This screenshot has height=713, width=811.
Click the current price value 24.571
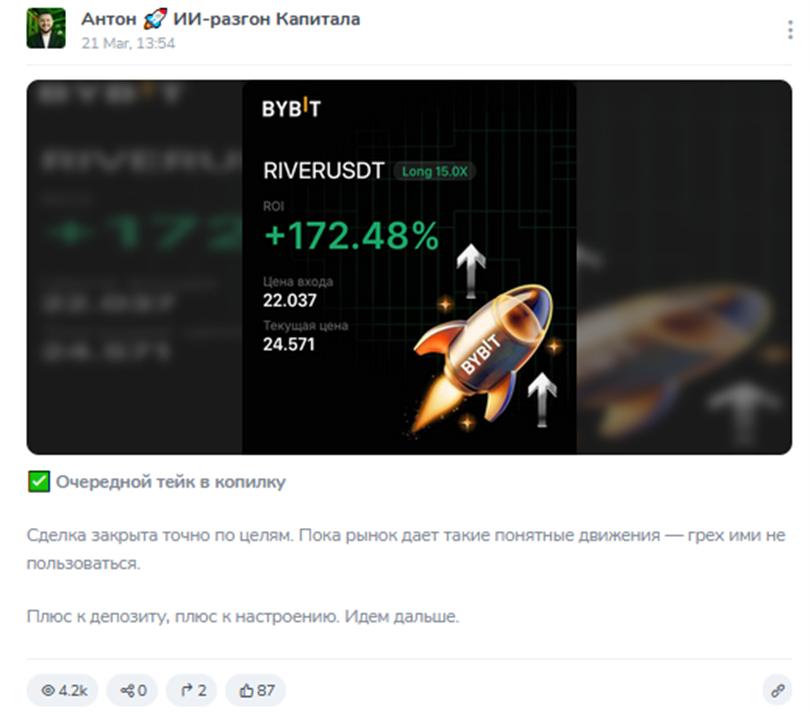click(289, 344)
